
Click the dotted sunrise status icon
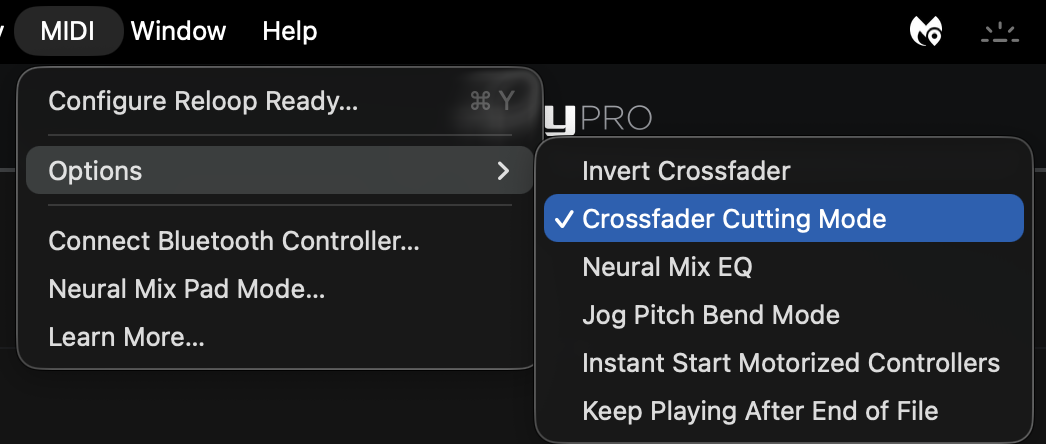[997, 33]
